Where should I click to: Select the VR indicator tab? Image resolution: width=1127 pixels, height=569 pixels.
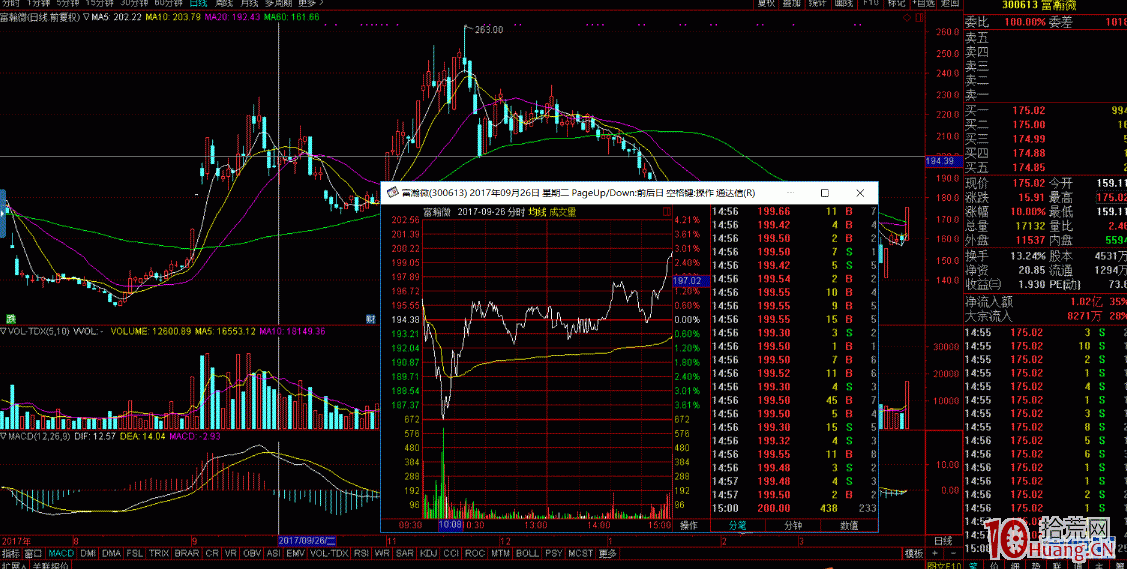click(231, 553)
